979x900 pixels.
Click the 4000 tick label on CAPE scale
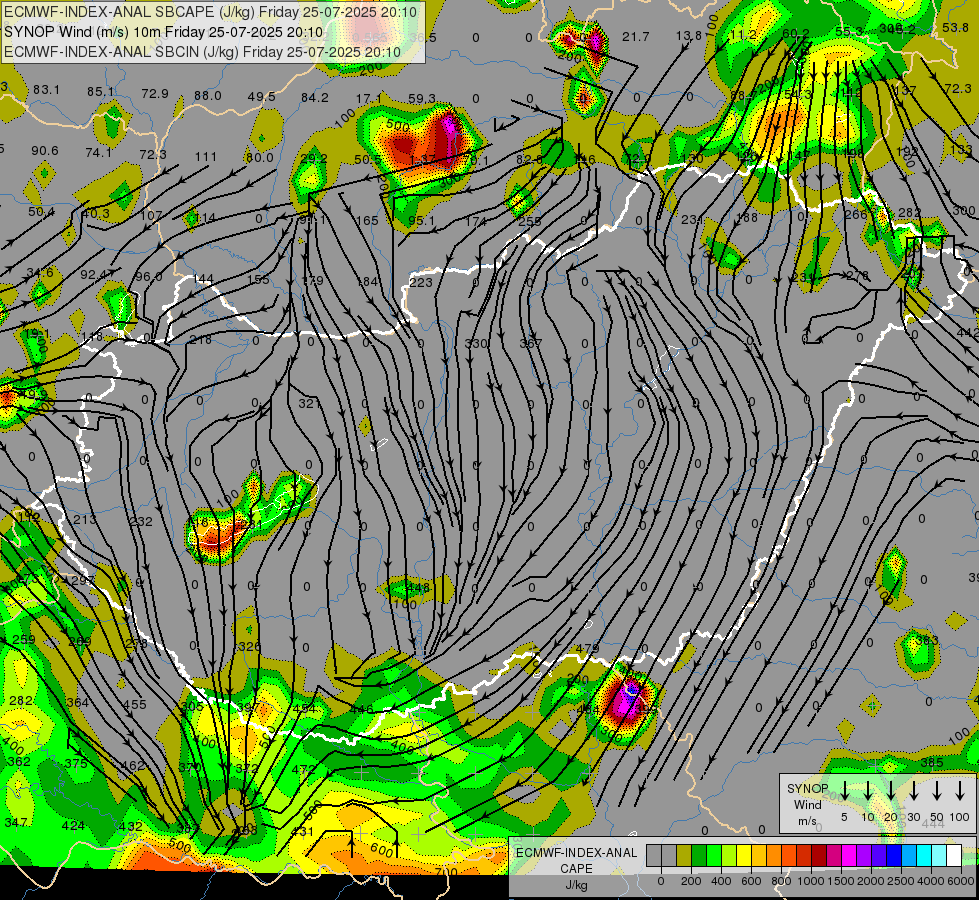click(931, 881)
